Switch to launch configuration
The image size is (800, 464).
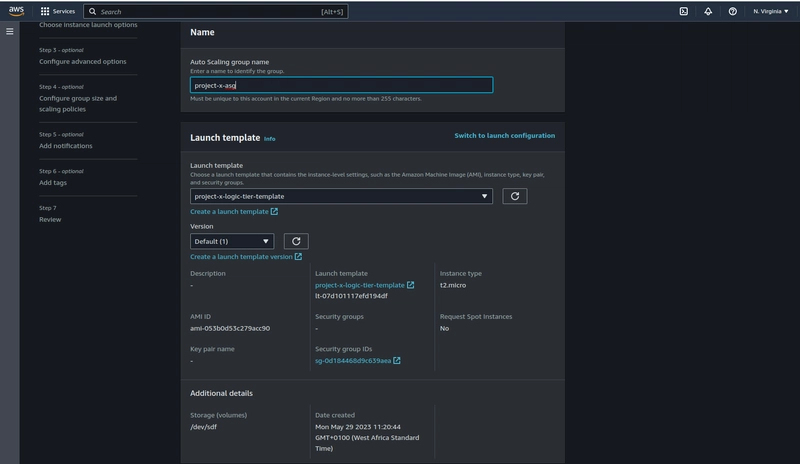505,135
